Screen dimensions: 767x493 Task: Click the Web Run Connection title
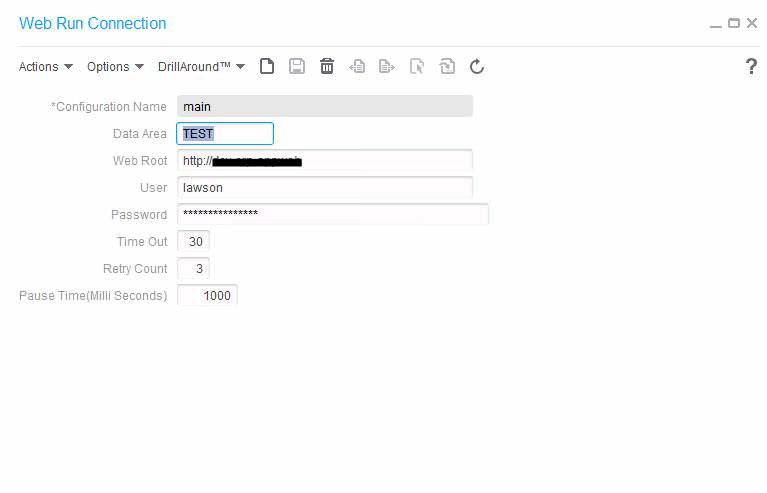(92, 23)
